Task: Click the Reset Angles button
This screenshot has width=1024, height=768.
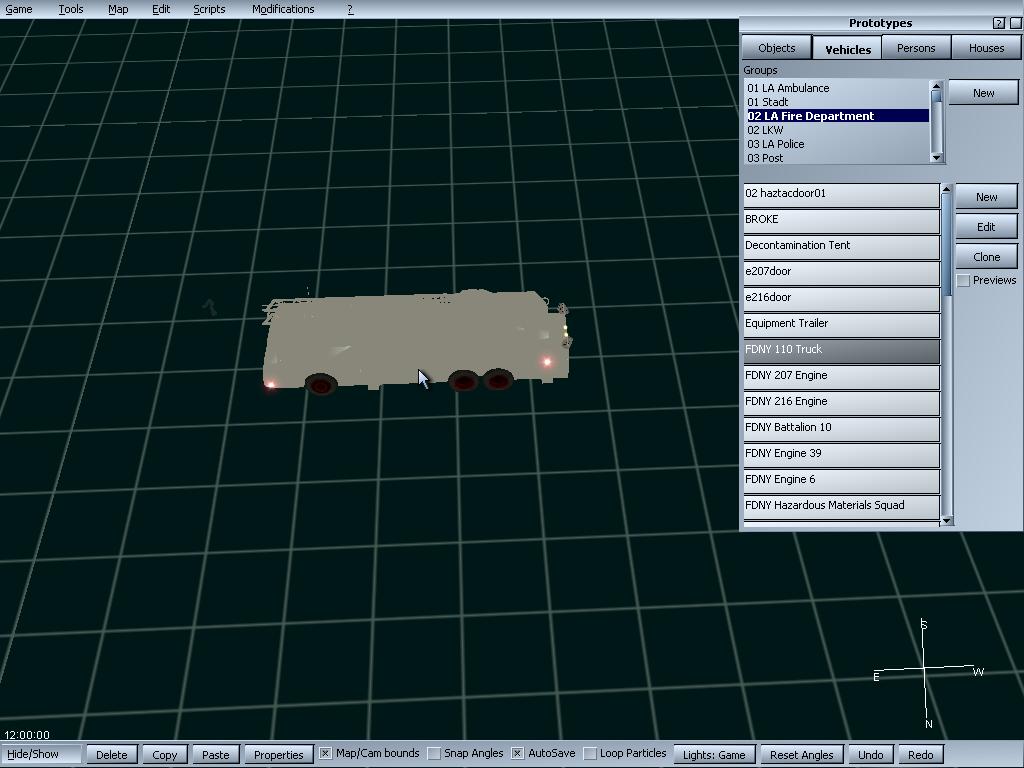Action: [801, 755]
